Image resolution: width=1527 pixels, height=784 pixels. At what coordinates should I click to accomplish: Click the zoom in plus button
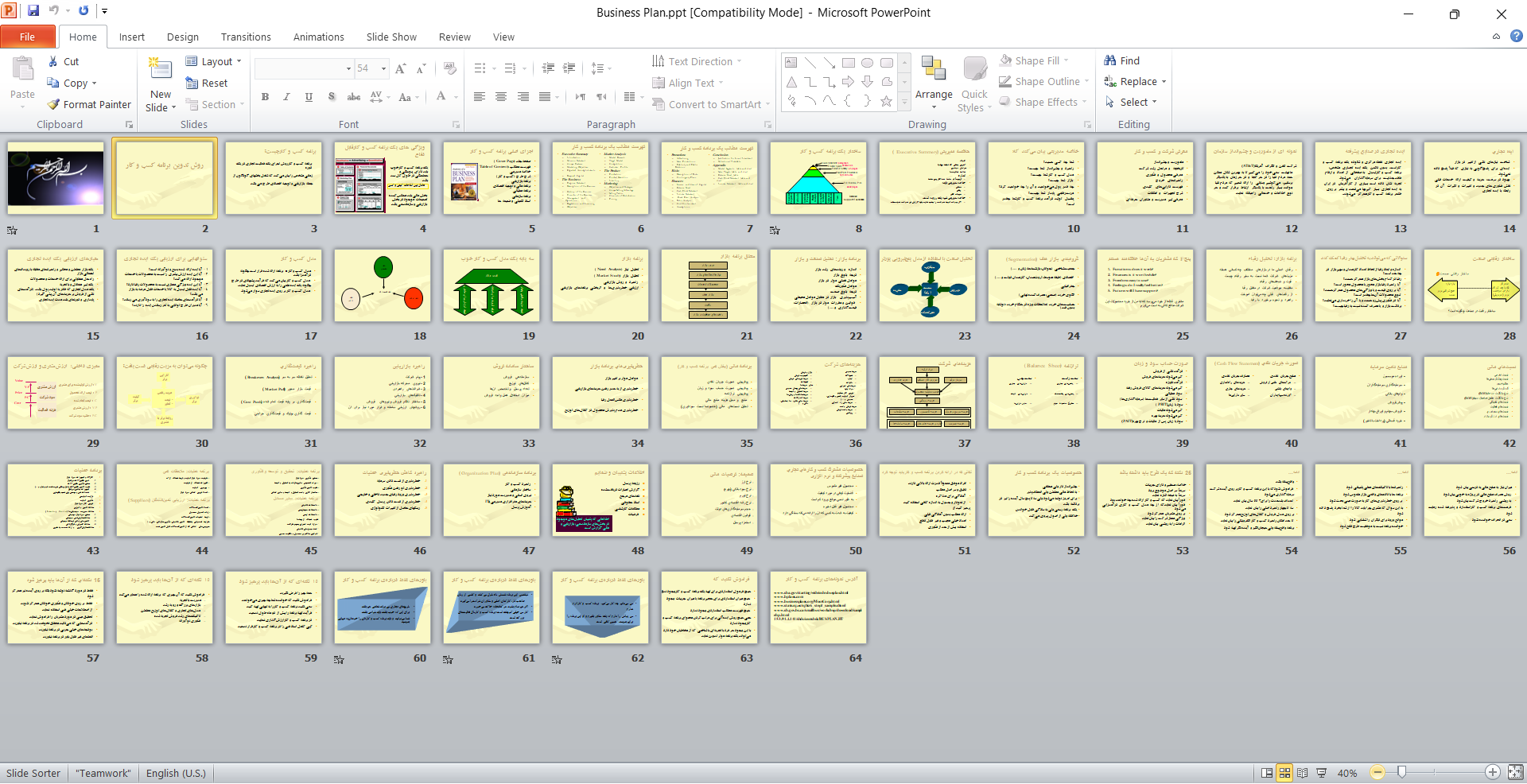1493,772
